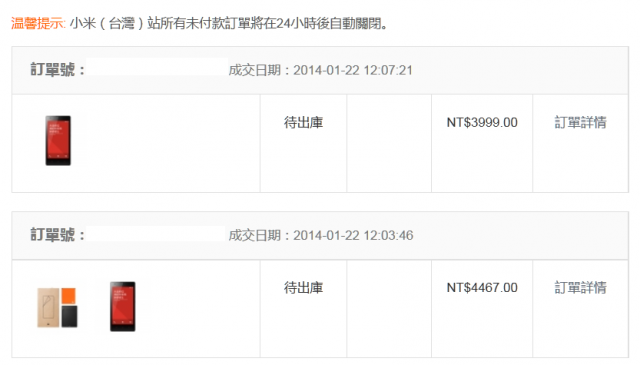Click empty column between 待出庫 and NT$4467.00
Image resolution: width=640 pixels, height=365 pixels.
[x=389, y=309]
